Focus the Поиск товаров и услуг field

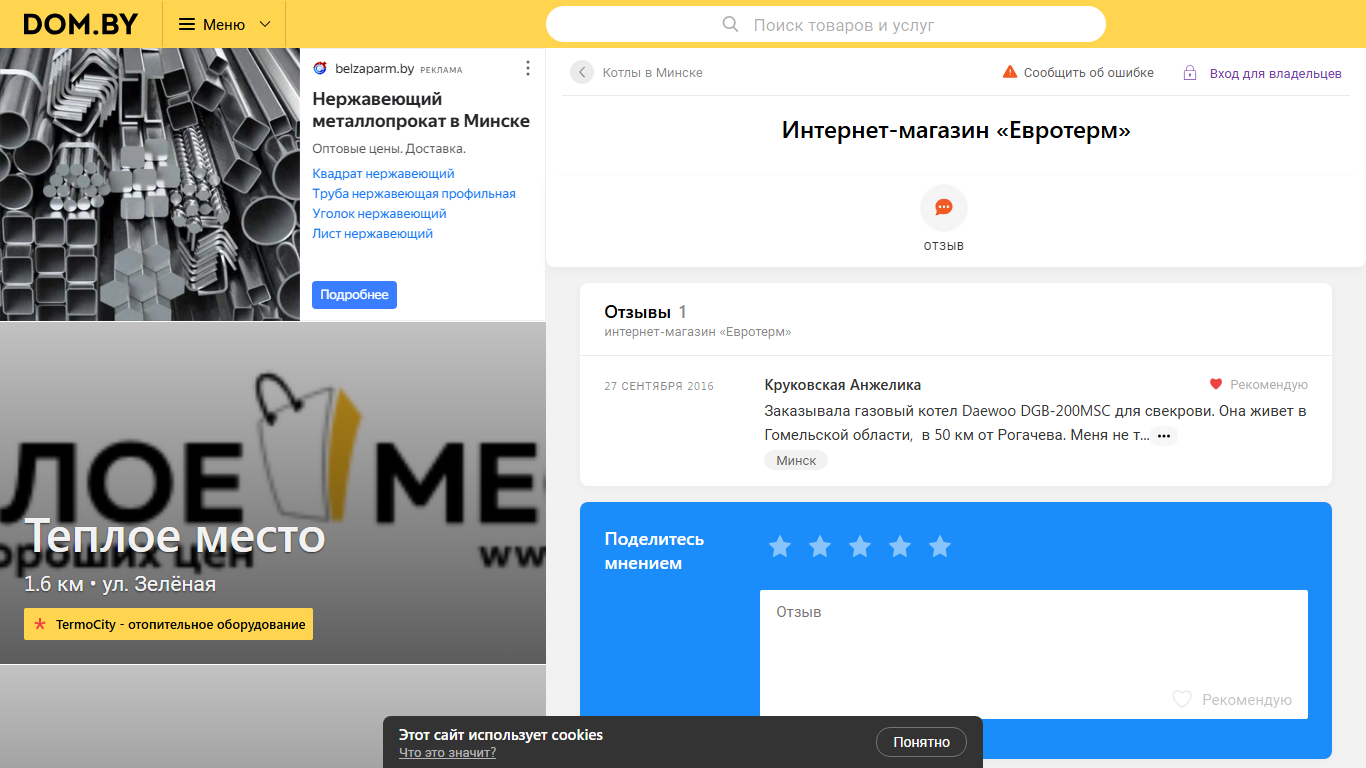pyautogui.click(x=826, y=24)
